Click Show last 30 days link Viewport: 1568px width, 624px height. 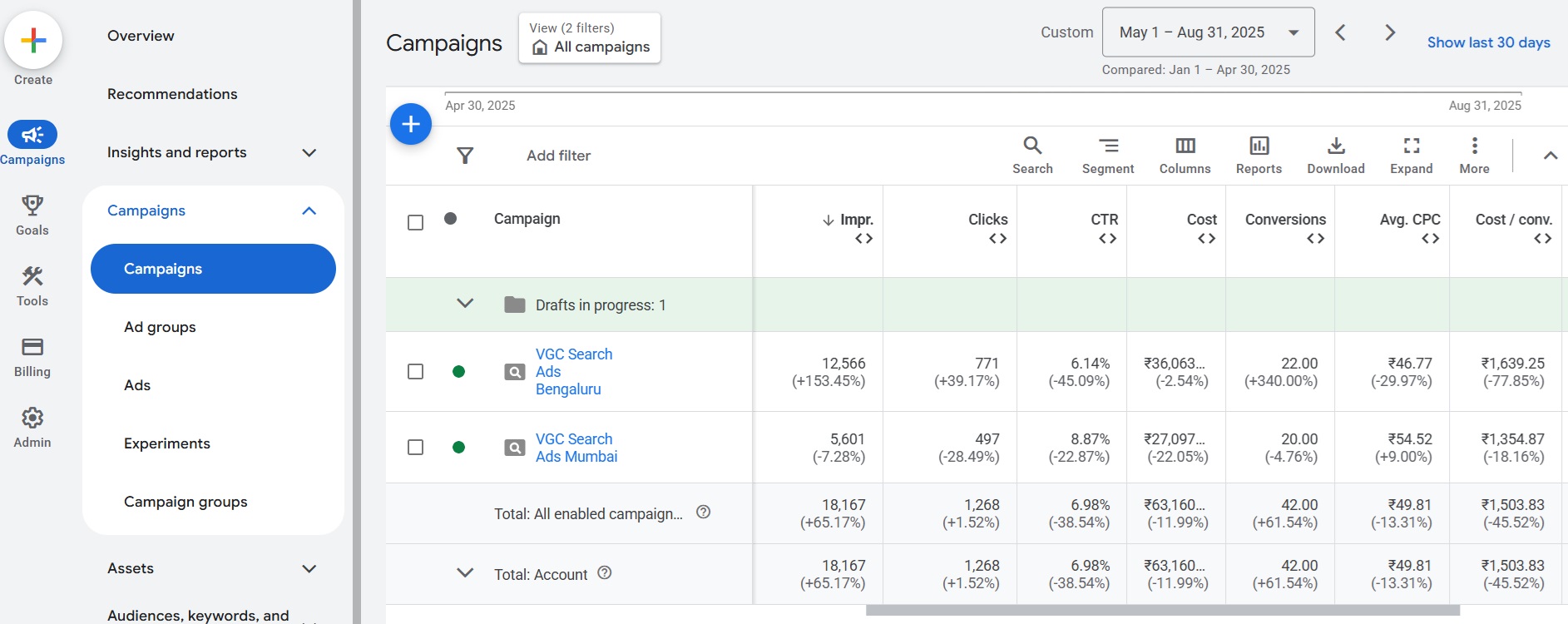point(1488,42)
